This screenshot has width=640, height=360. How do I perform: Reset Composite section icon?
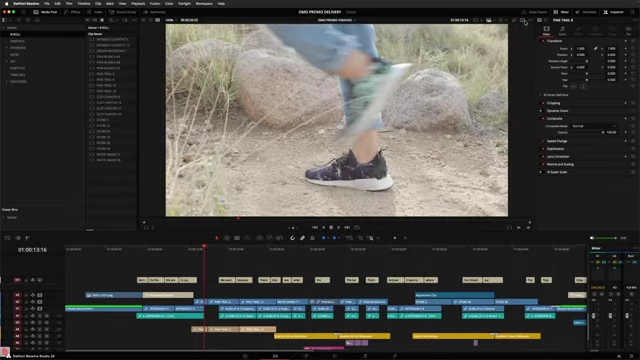[633, 119]
